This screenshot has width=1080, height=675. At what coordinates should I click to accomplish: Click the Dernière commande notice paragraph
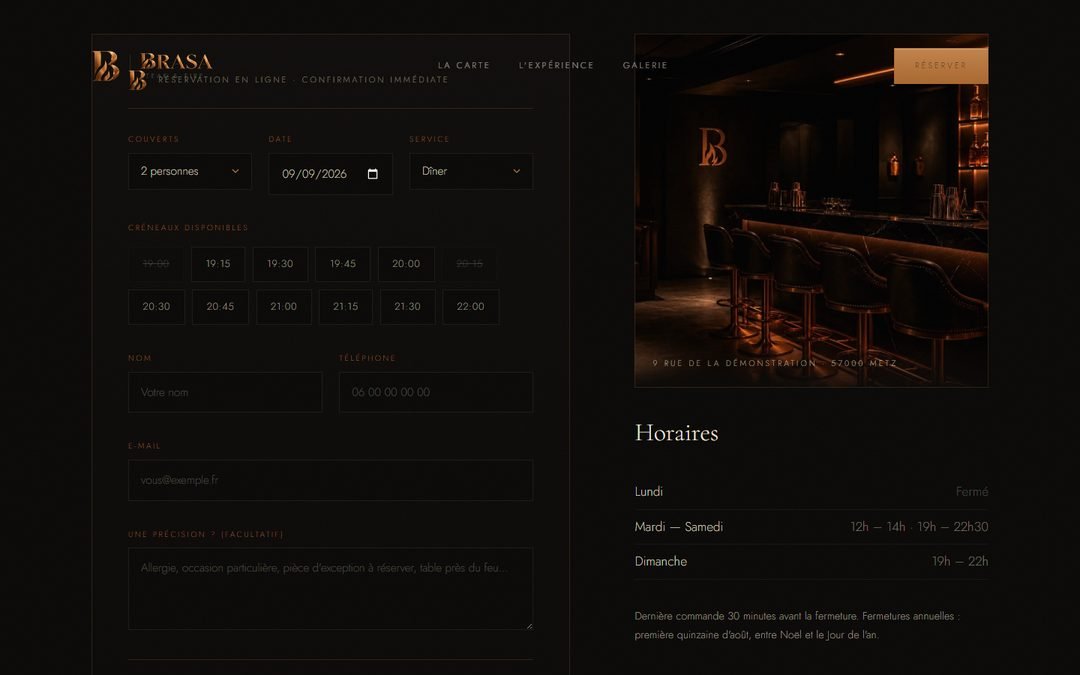click(798, 625)
